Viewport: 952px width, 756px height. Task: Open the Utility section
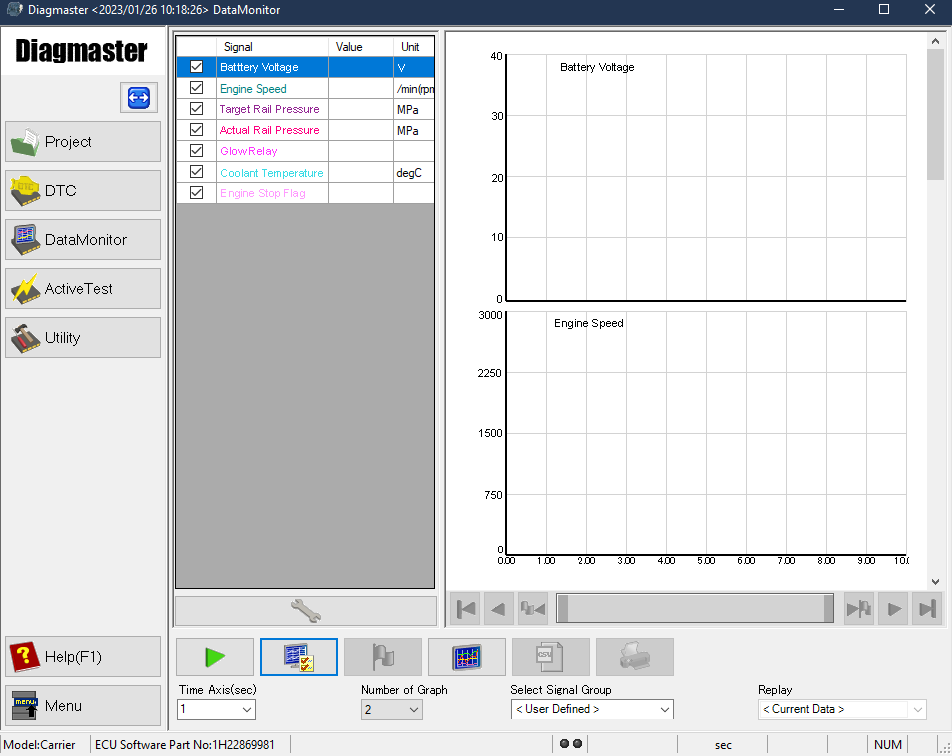click(x=83, y=338)
